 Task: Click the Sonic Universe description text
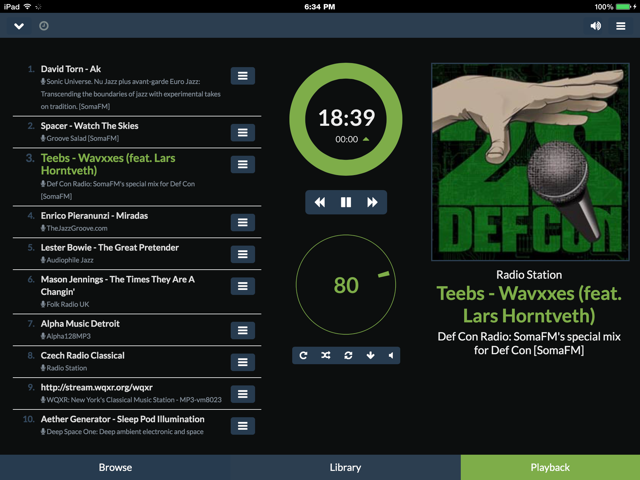131,94
